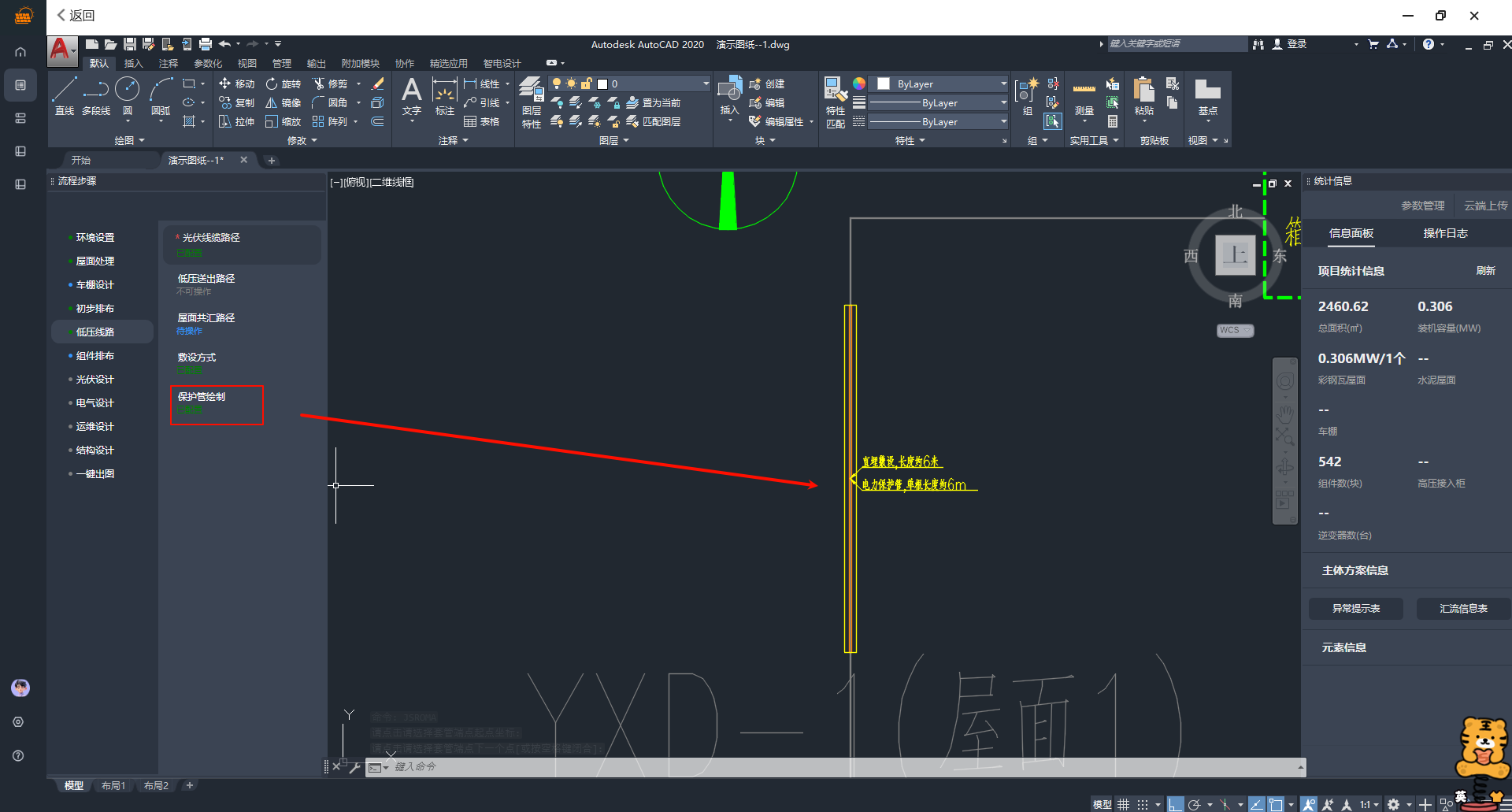Open the layer 0 dropdown list

point(706,83)
